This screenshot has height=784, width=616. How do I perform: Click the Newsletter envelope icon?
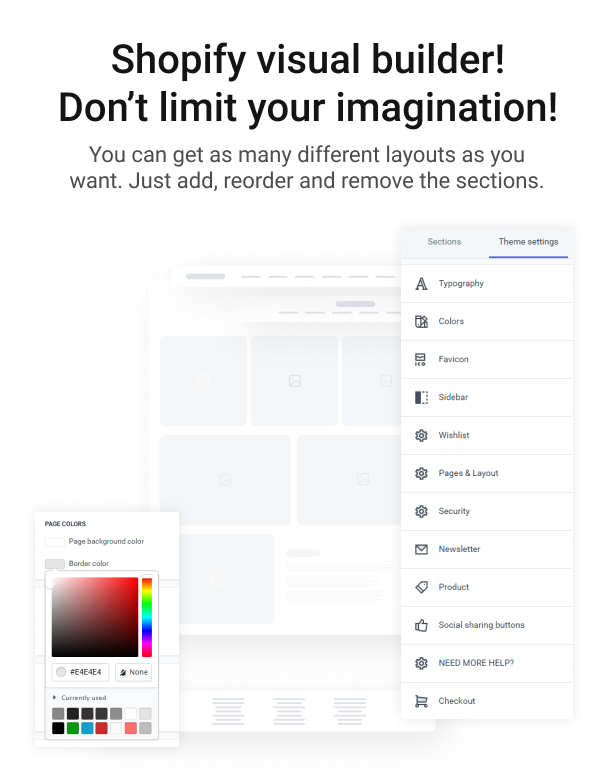[x=421, y=550]
